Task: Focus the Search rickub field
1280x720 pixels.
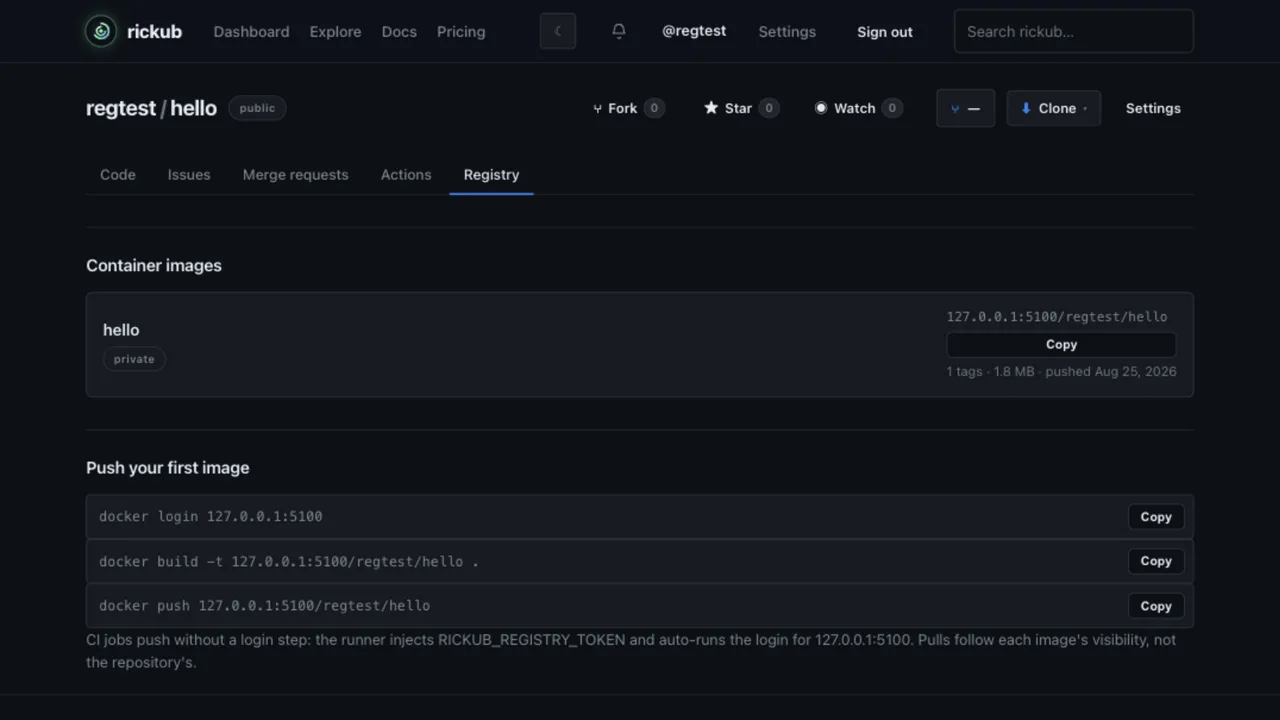Action: [x=1074, y=31]
